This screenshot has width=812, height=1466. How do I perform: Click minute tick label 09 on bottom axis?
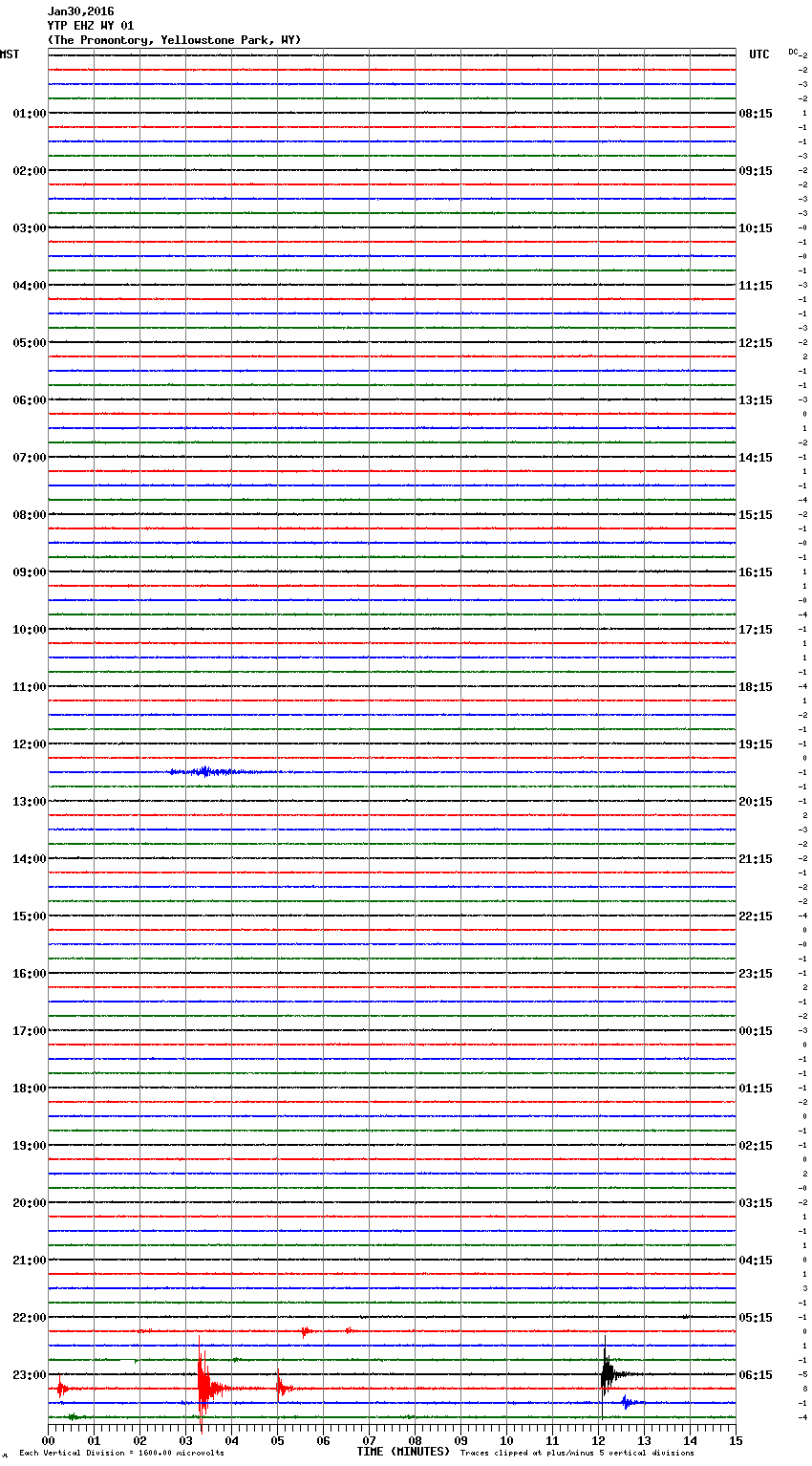(x=460, y=1440)
